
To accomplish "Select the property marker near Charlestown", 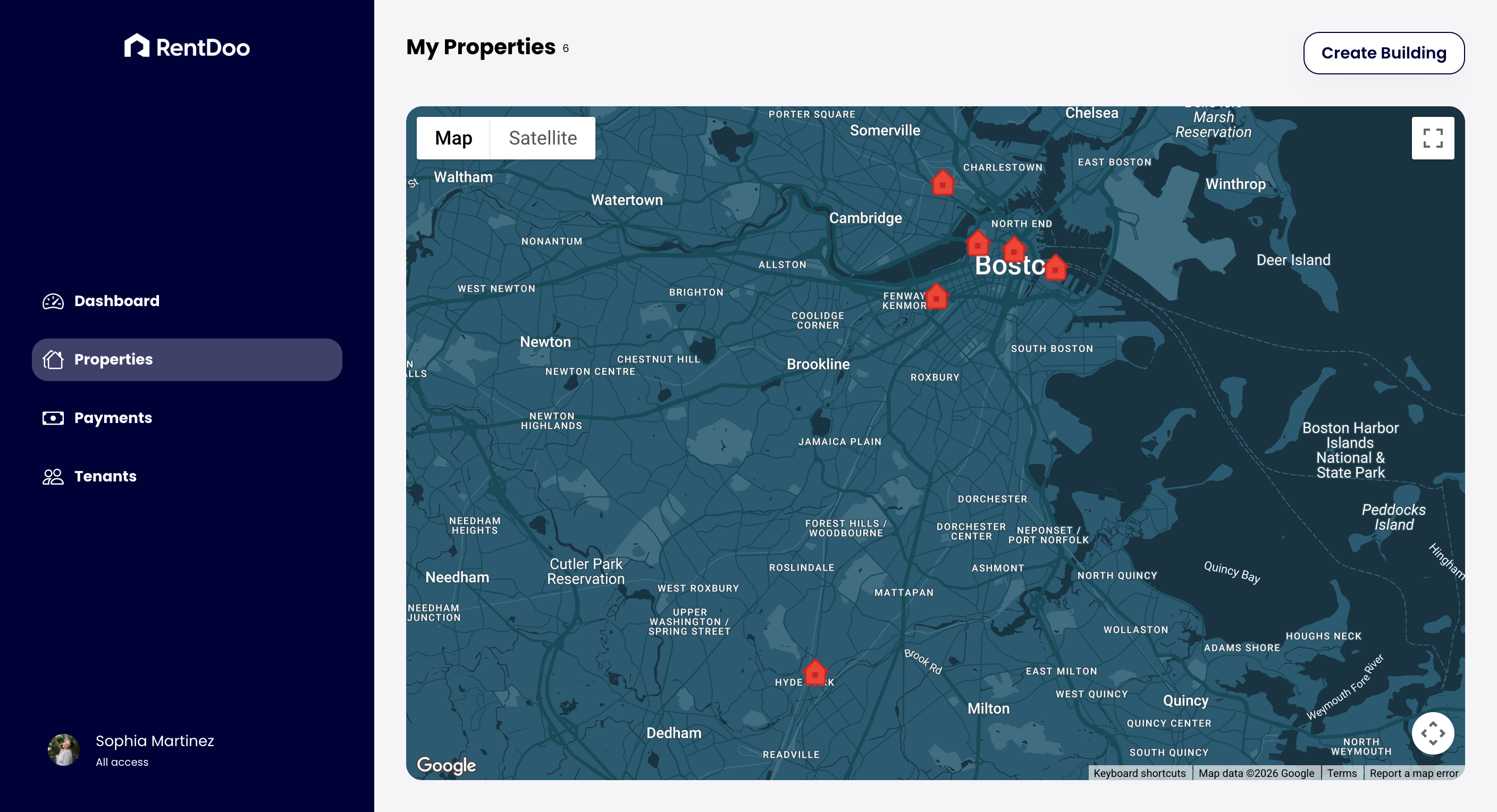I will [943, 182].
